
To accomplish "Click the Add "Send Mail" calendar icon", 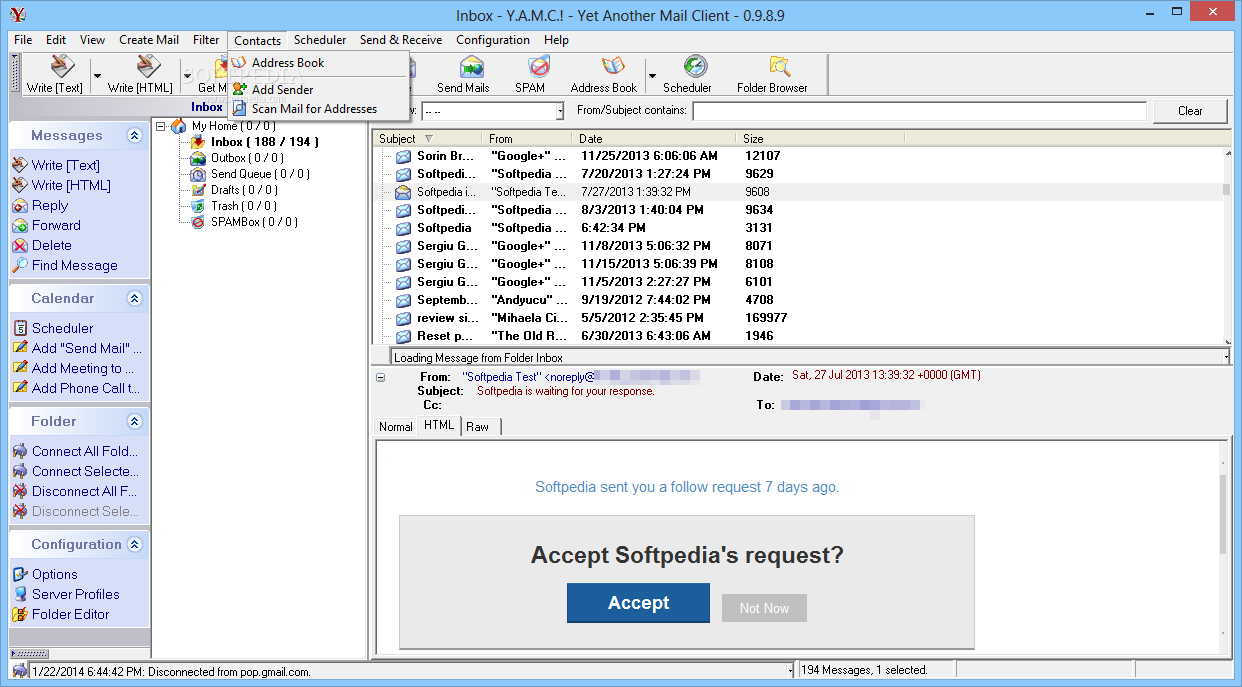I will (x=20, y=348).
